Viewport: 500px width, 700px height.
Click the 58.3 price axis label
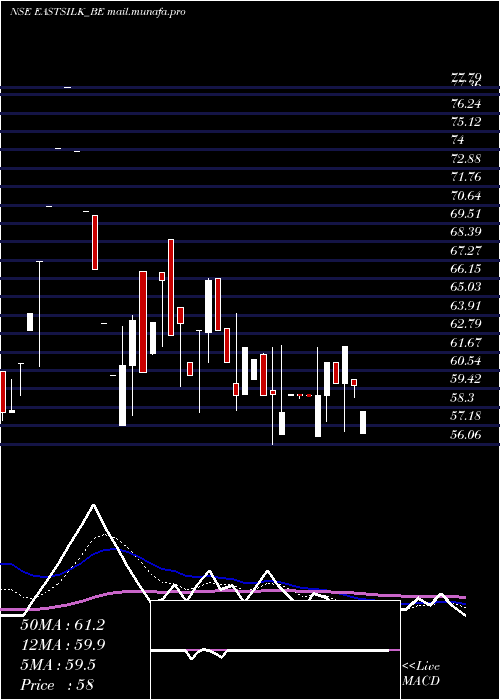pyautogui.click(x=462, y=397)
